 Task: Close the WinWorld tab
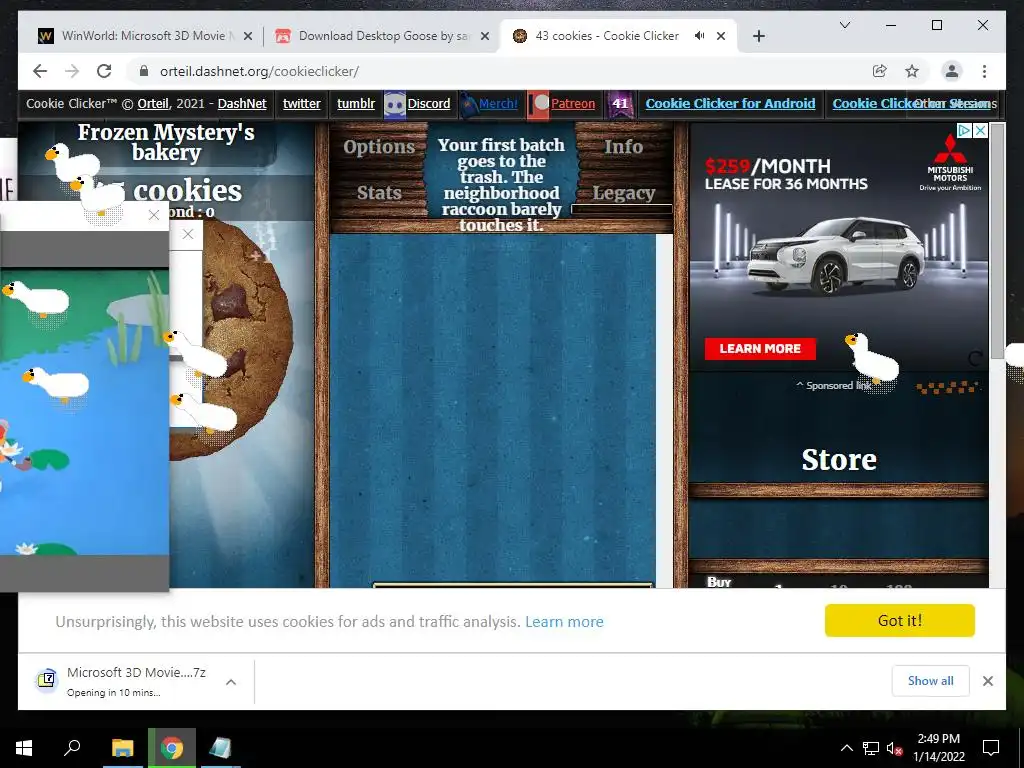248,36
